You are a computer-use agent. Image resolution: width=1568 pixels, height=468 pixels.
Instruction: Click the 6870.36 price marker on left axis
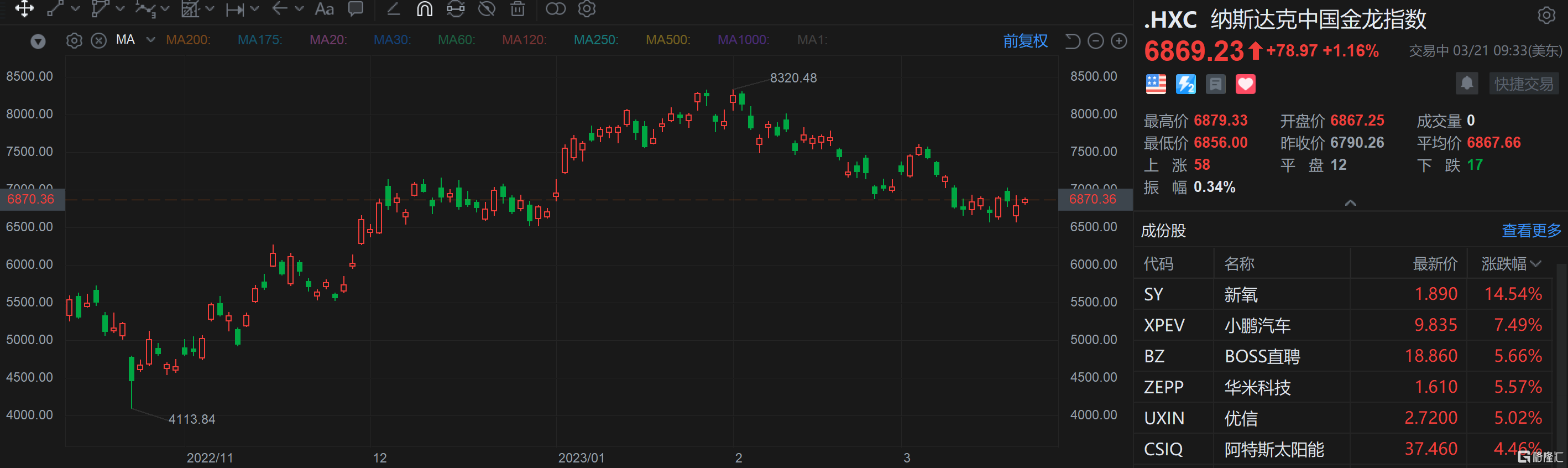tap(32, 199)
